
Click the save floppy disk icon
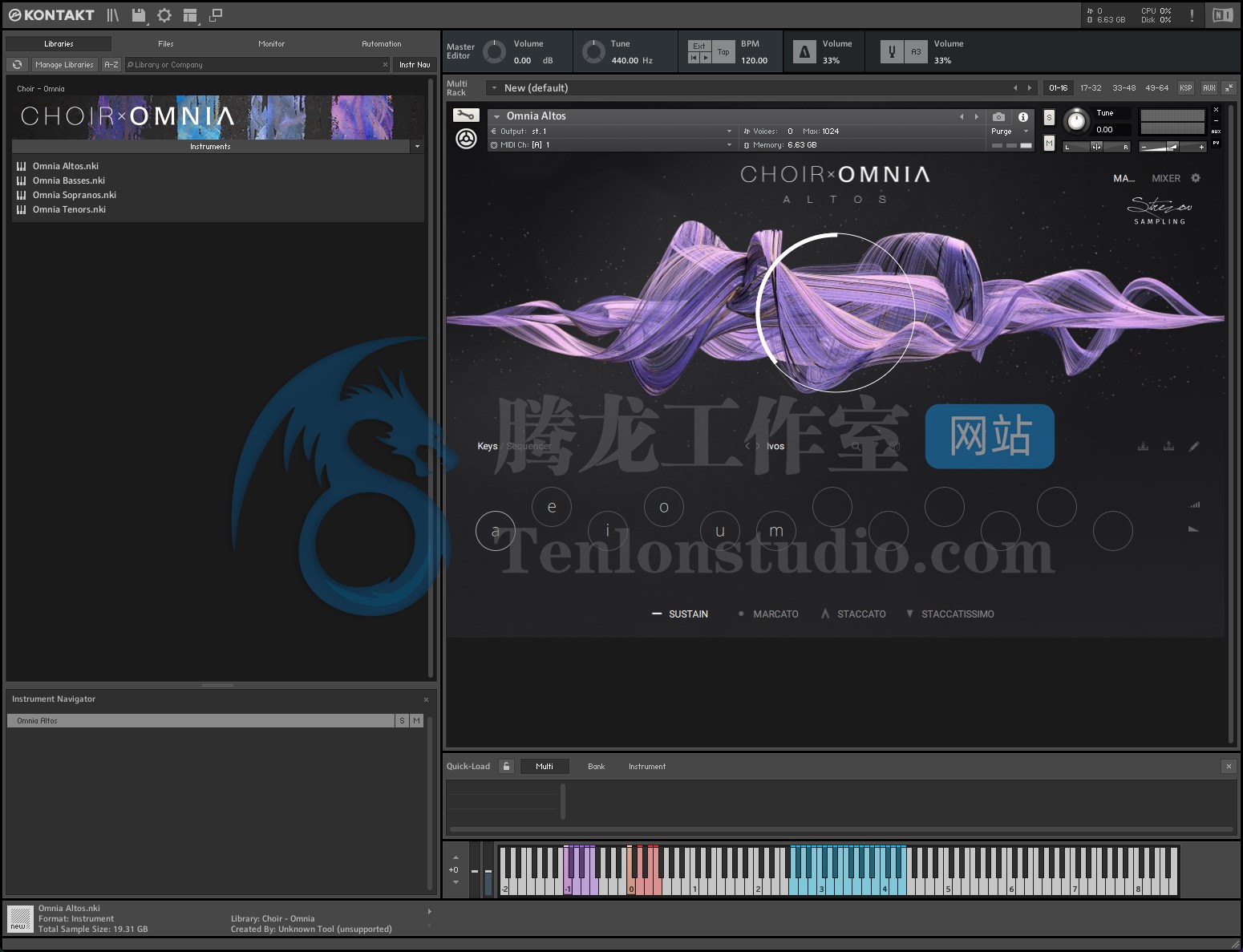(139, 15)
